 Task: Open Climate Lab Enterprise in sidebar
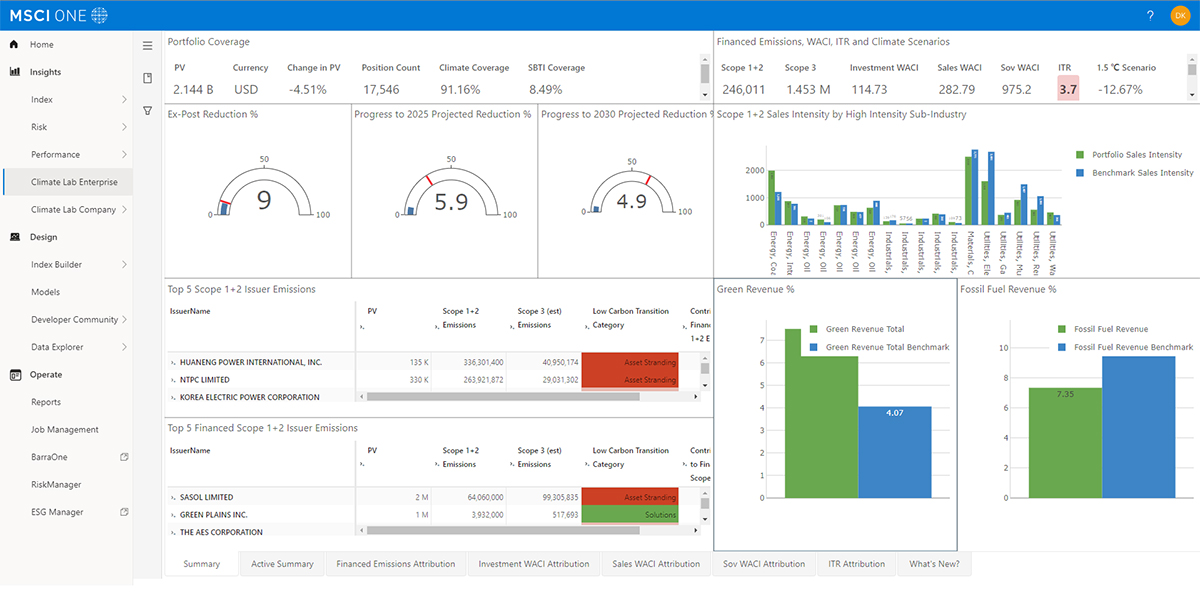[66, 182]
